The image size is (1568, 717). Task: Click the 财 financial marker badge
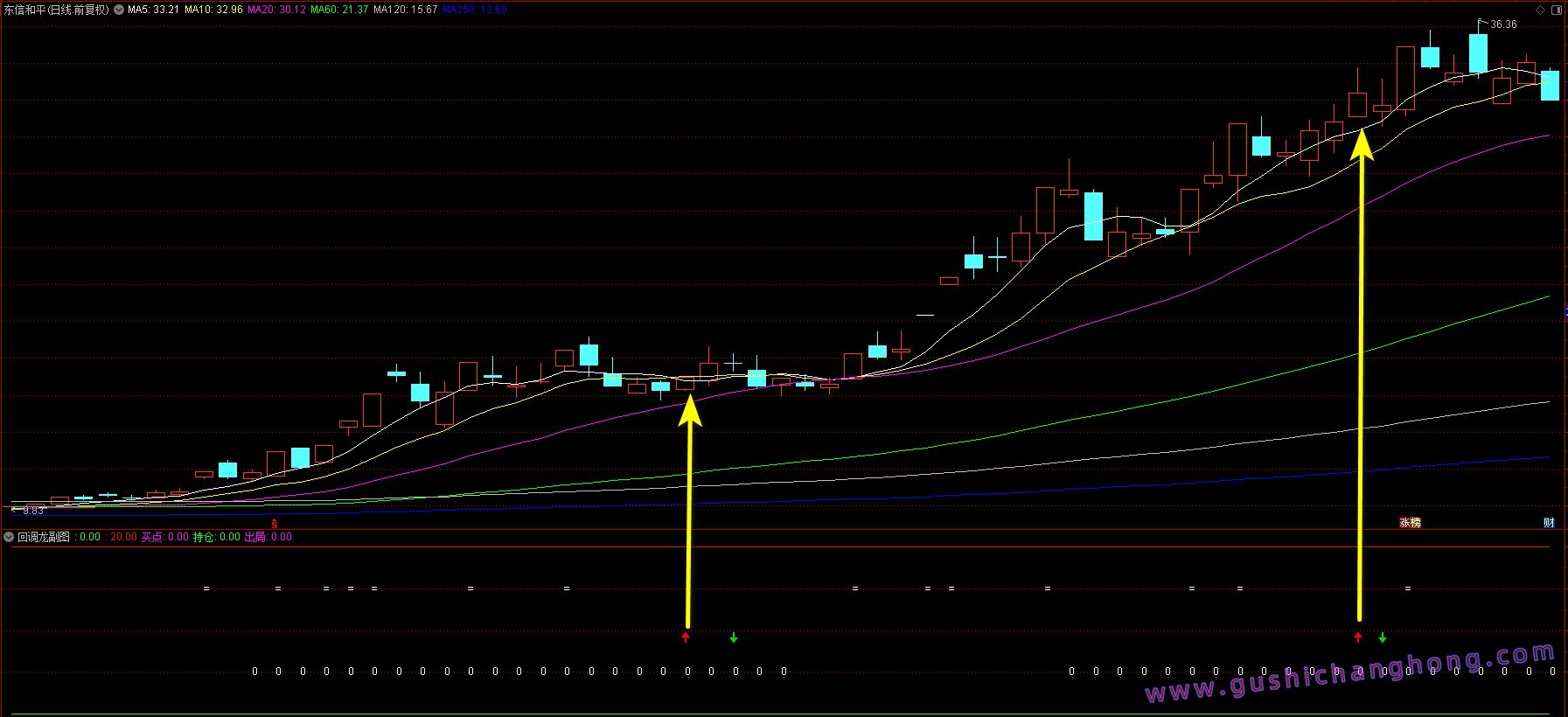click(x=1549, y=523)
